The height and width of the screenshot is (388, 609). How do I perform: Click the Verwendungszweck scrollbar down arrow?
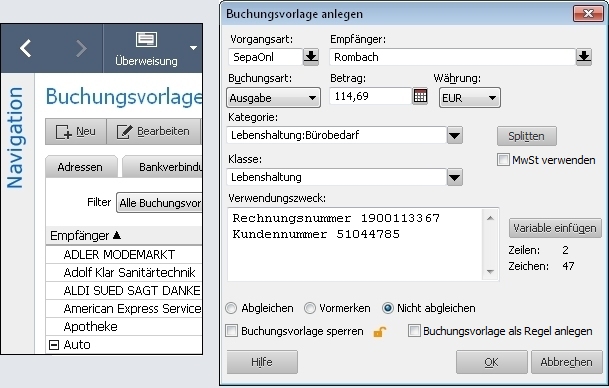tap(490, 271)
